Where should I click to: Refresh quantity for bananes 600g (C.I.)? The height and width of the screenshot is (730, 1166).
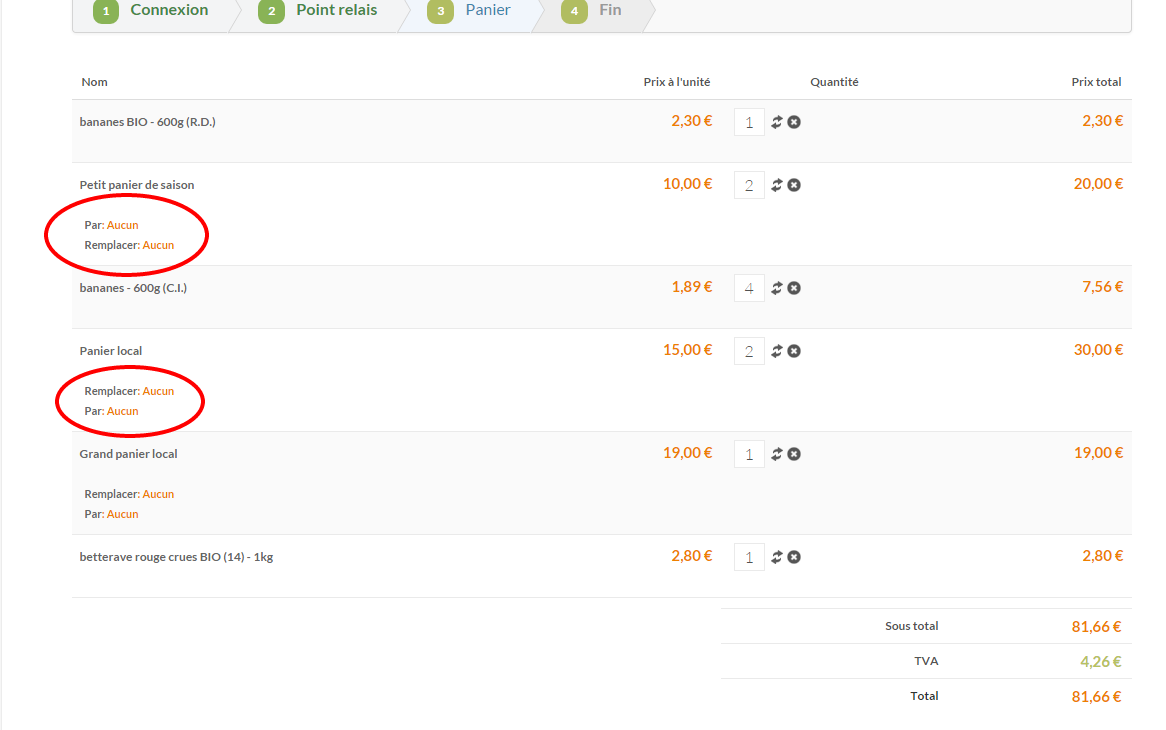(776, 288)
